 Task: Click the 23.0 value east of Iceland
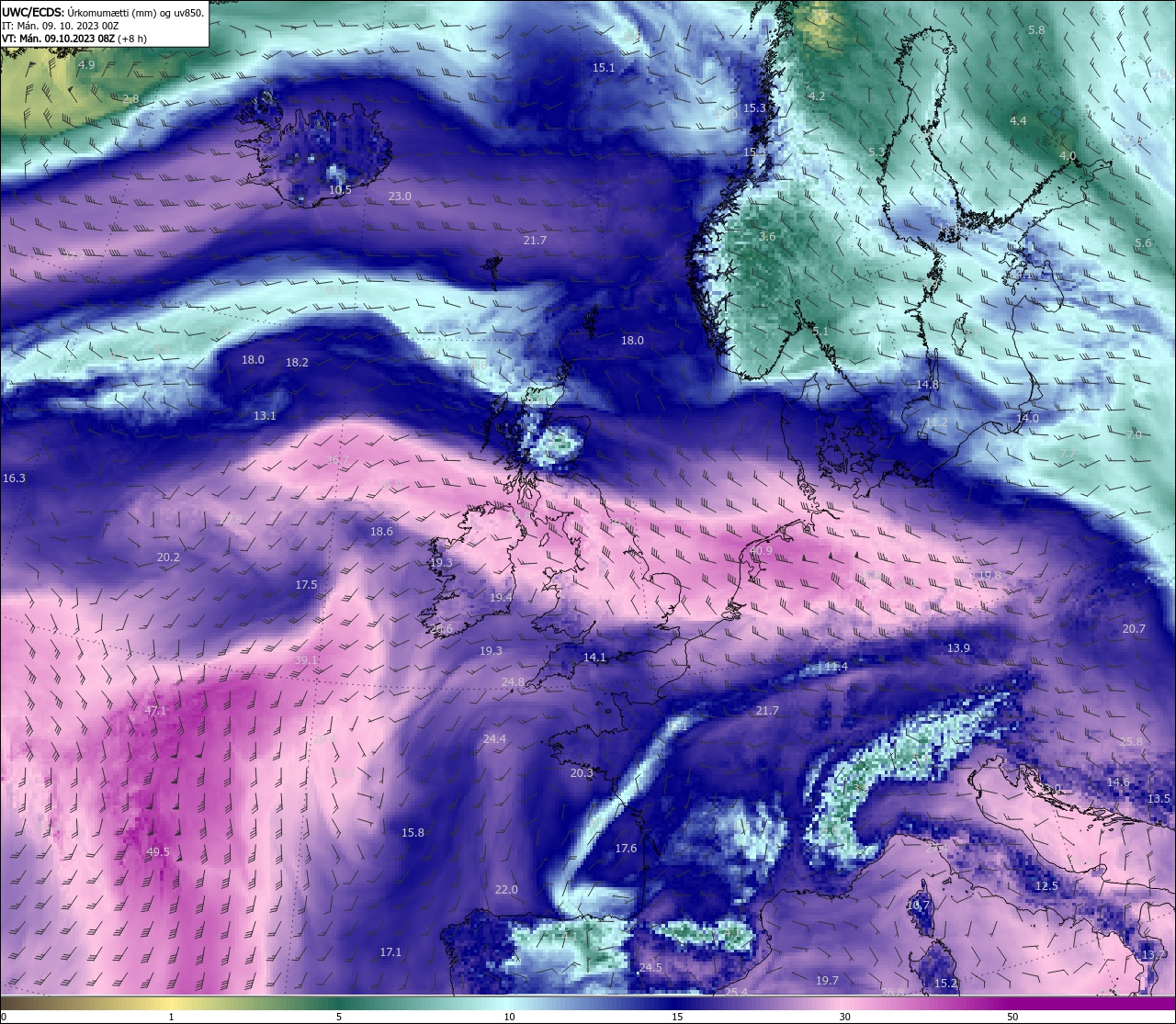[x=400, y=197]
